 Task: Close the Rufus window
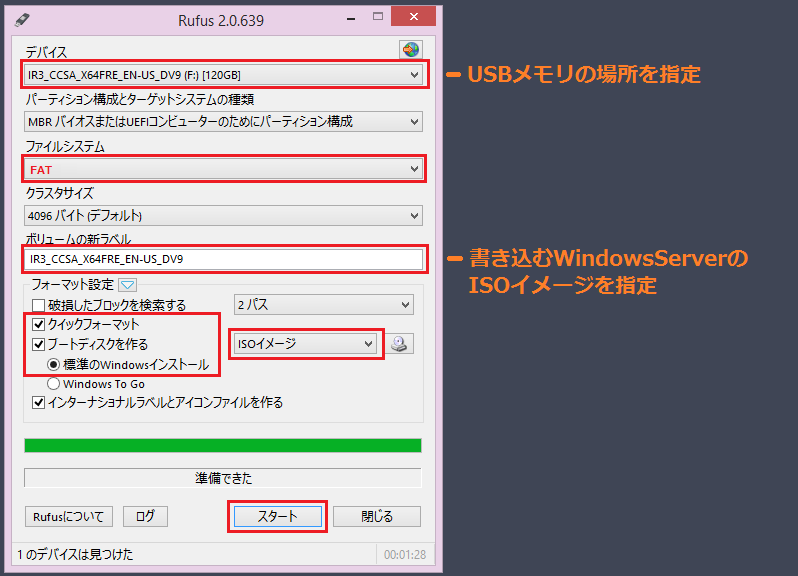(x=413, y=16)
